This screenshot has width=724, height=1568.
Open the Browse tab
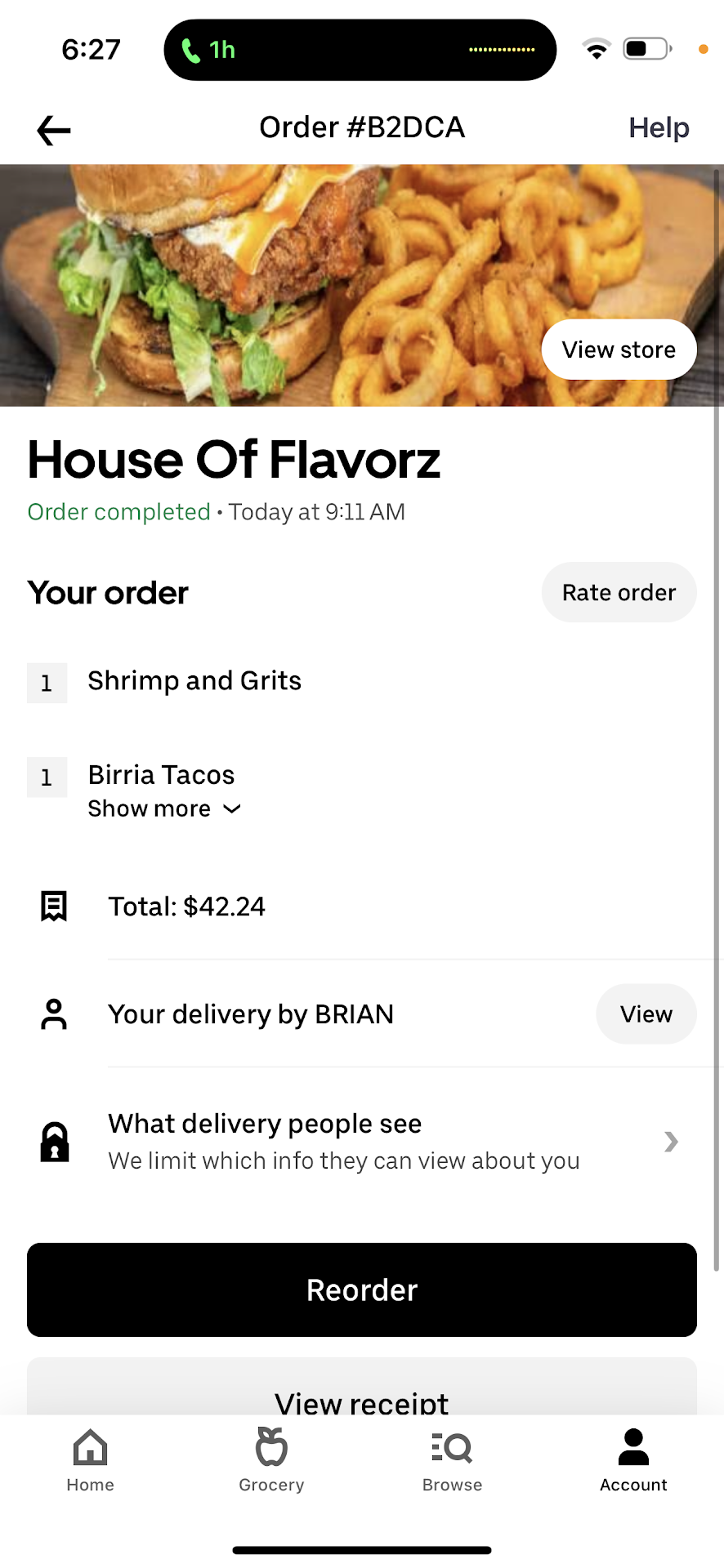coord(452,1460)
